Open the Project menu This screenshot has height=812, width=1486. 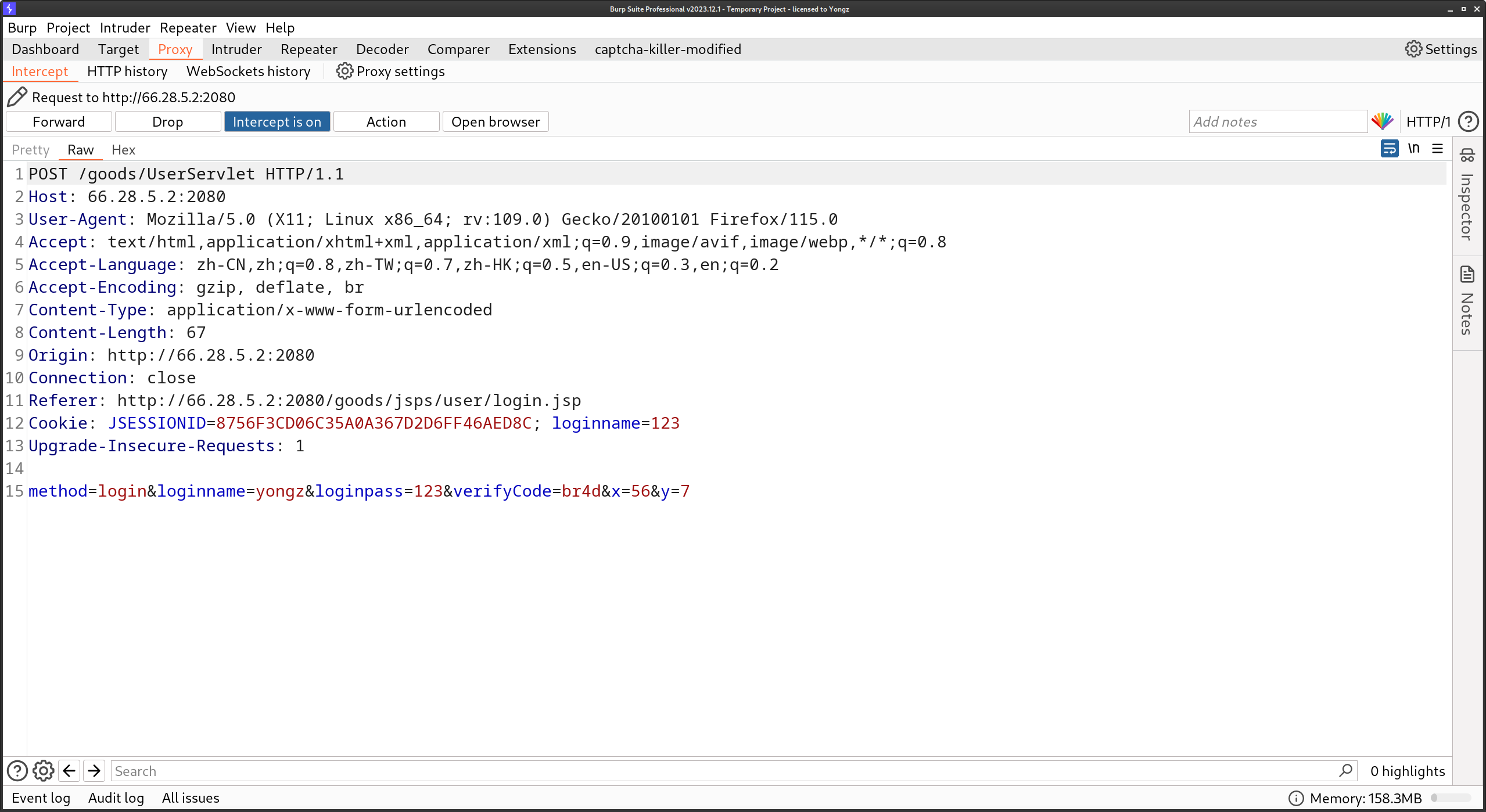(x=68, y=28)
